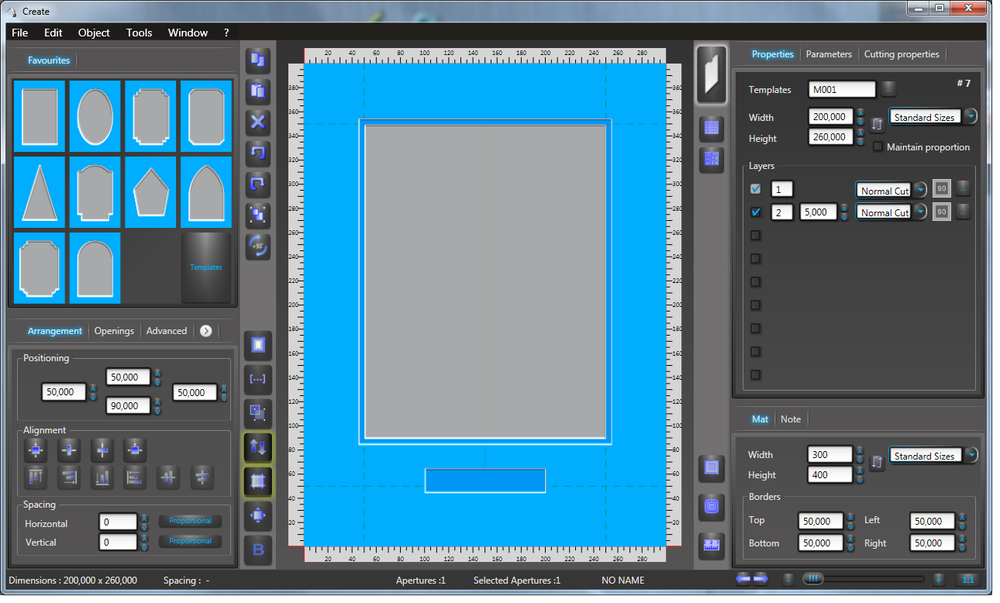Switch to the Cutting properties tab
1000x603 pixels.
pyautogui.click(x=901, y=54)
